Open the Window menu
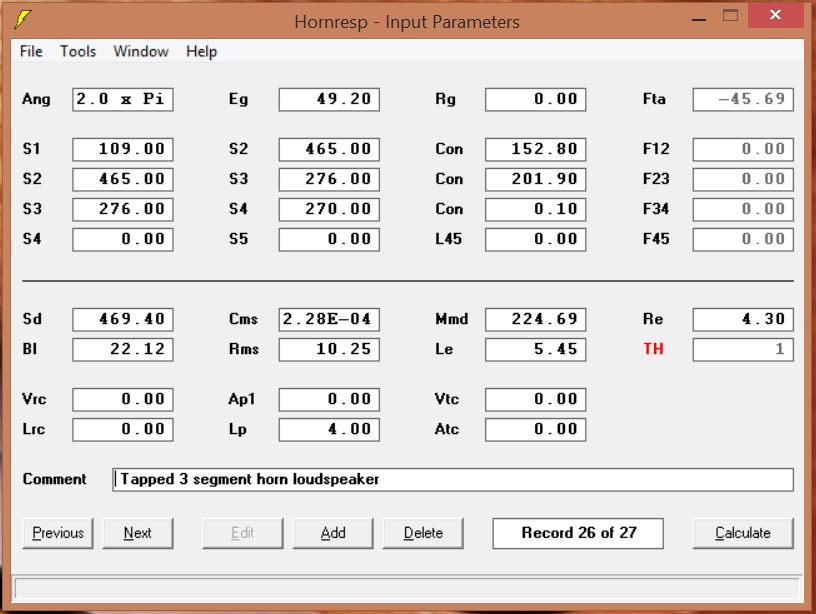This screenshot has height=614, width=816. [x=141, y=52]
